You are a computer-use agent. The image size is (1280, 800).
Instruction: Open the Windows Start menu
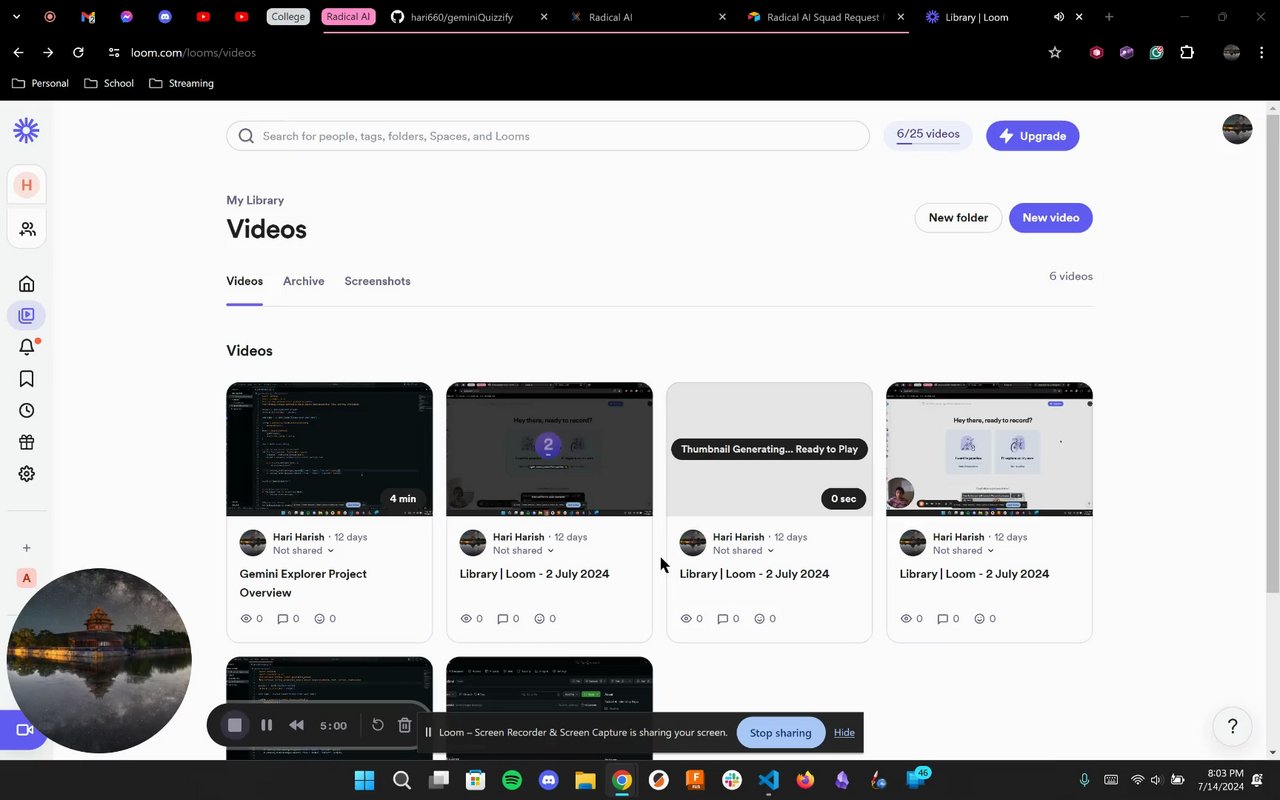click(364, 780)
